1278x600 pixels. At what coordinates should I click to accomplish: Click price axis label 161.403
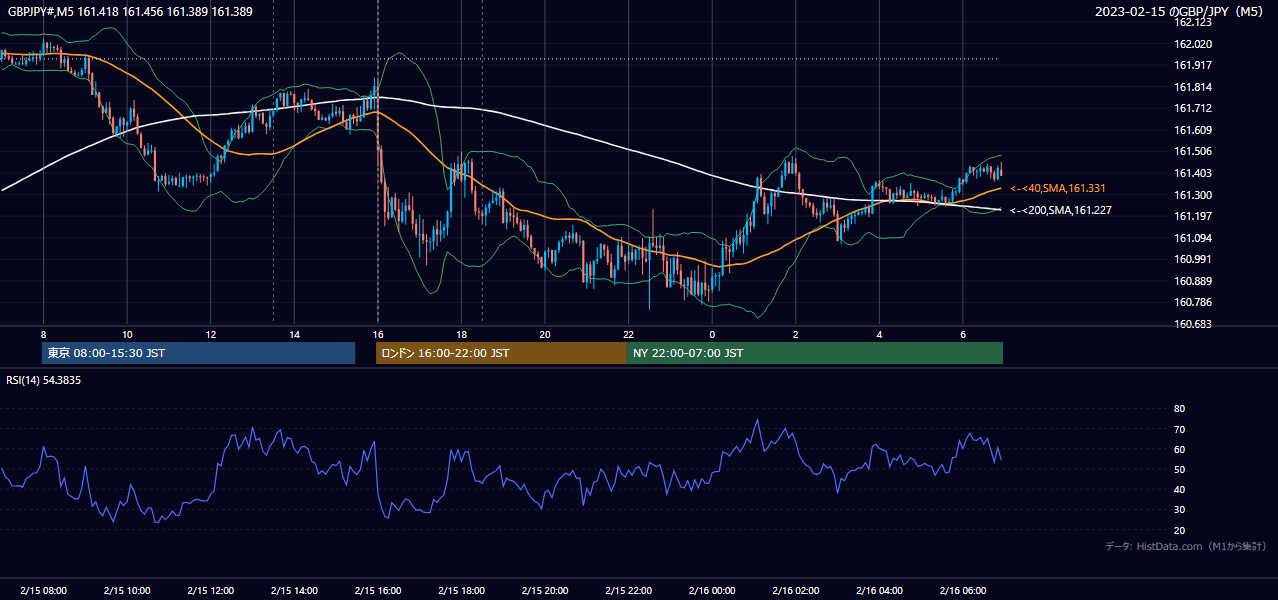pos(1192,173)
